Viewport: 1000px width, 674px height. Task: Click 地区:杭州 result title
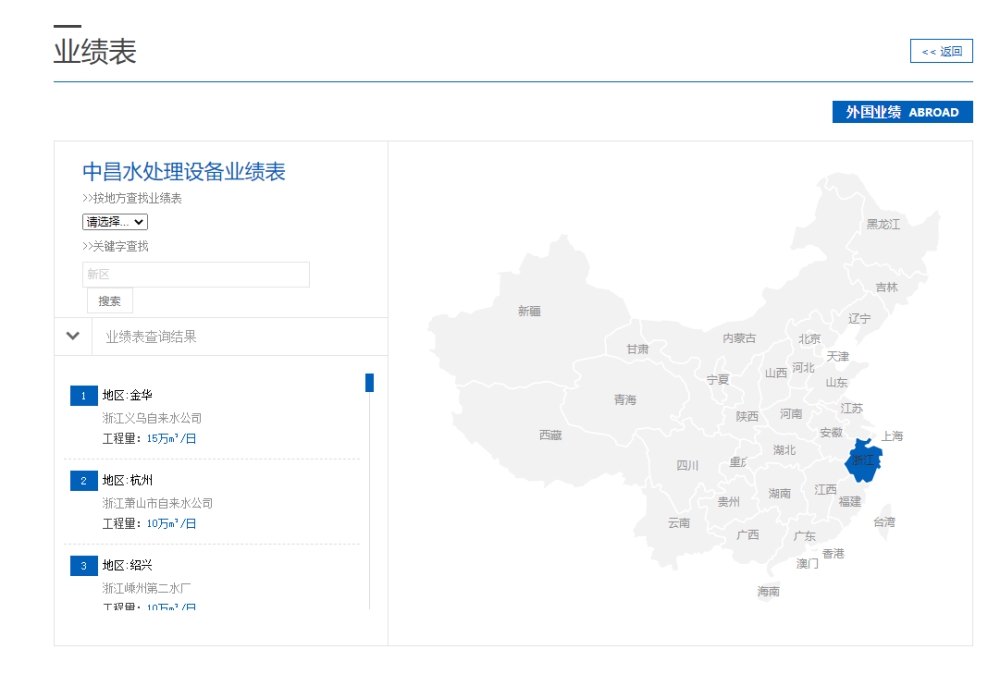tap(128, 480)
